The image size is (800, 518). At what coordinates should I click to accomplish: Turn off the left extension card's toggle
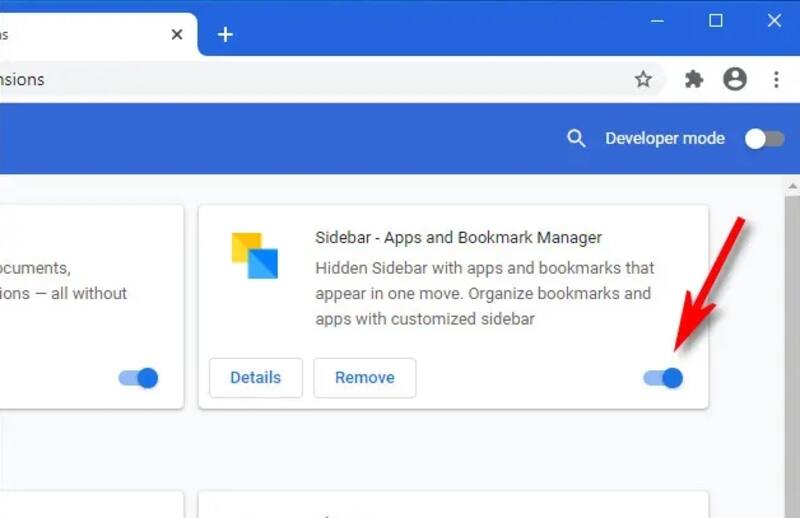coord(138,377)
